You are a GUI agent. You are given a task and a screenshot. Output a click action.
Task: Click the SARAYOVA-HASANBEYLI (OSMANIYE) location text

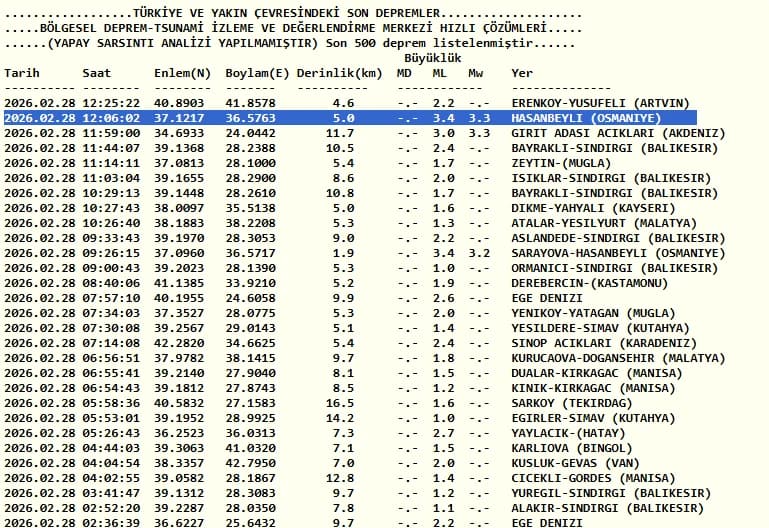618,253
